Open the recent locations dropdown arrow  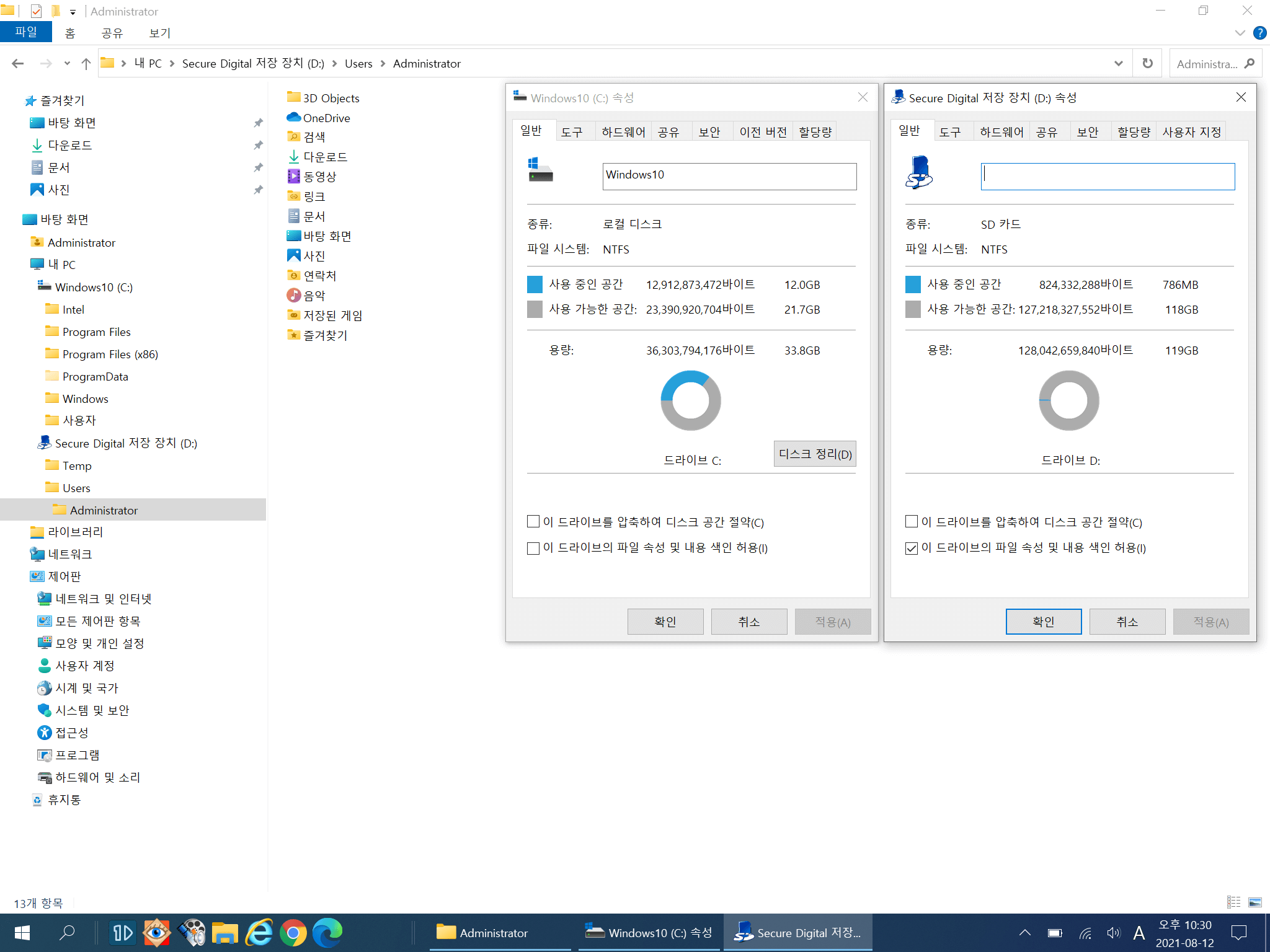click(67, 63)
